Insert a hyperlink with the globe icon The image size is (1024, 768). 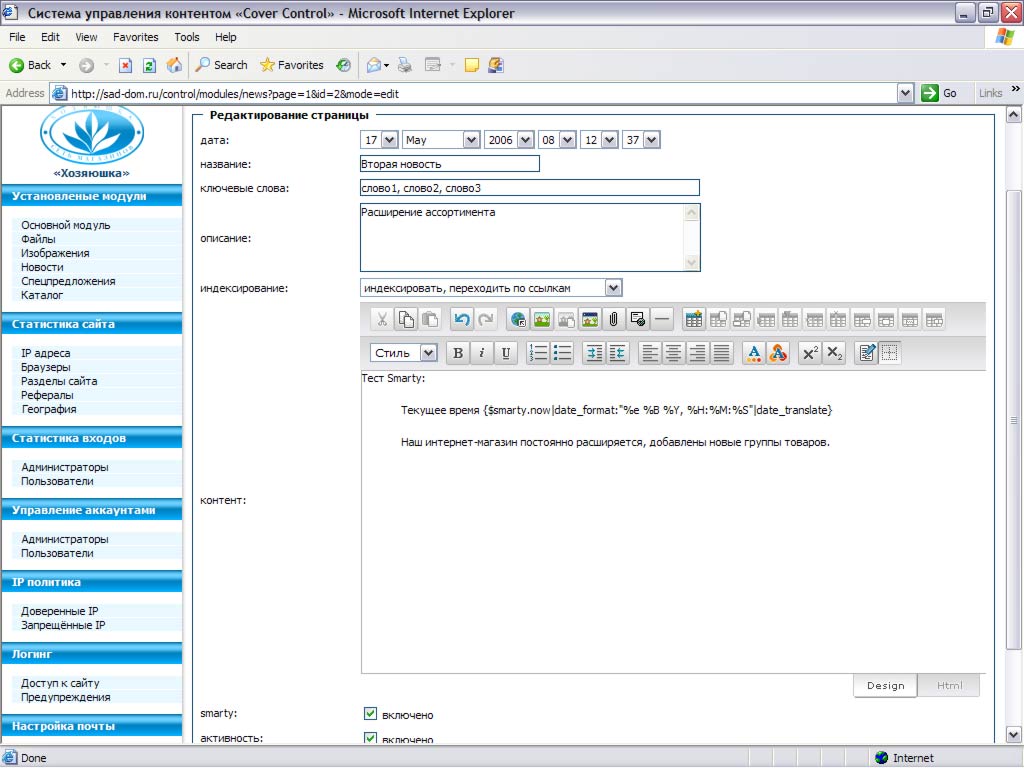pyautogui.click(x=518, y=320)
